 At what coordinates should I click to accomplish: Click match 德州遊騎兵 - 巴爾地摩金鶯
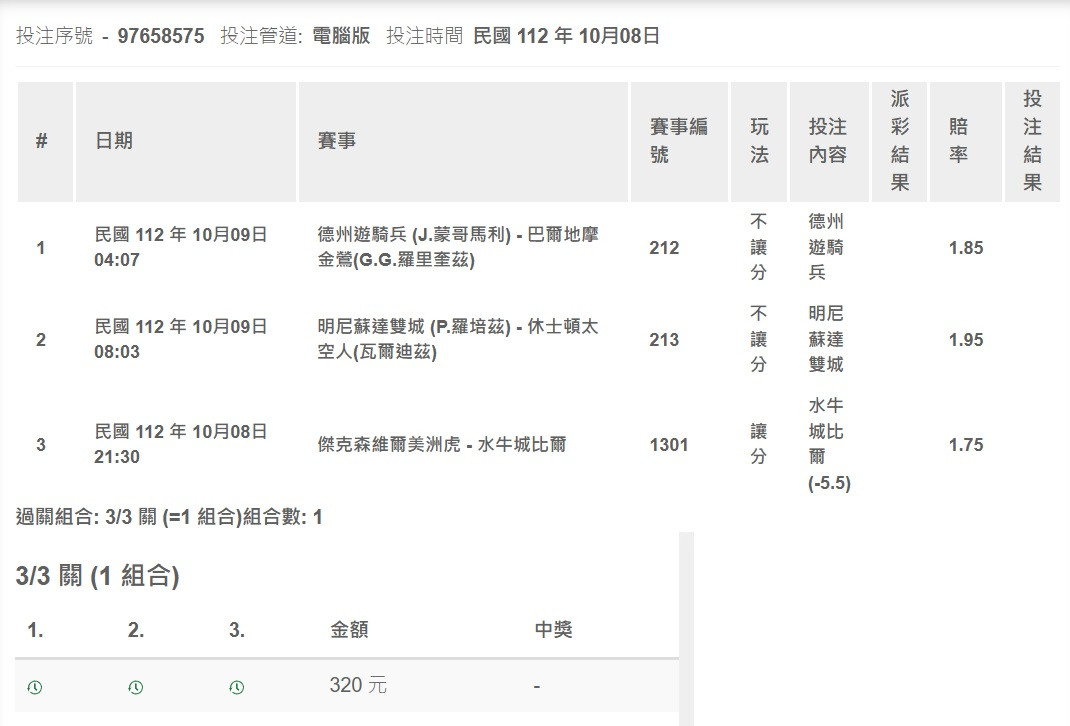point(458,247)
